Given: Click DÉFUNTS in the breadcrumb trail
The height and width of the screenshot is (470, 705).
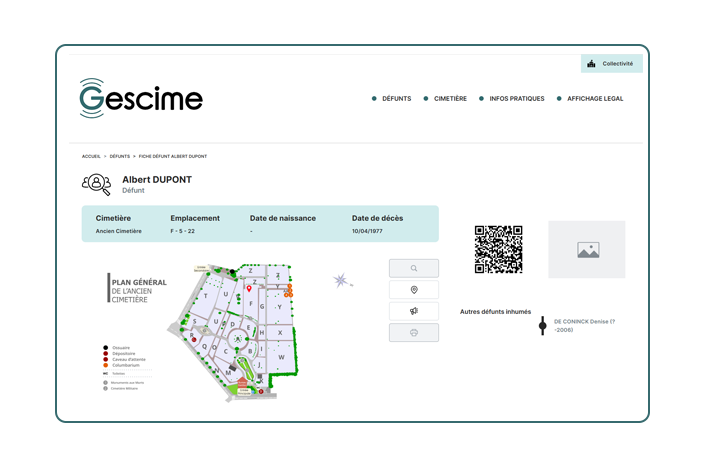Looking at the screenshot, I should point(120,157).
